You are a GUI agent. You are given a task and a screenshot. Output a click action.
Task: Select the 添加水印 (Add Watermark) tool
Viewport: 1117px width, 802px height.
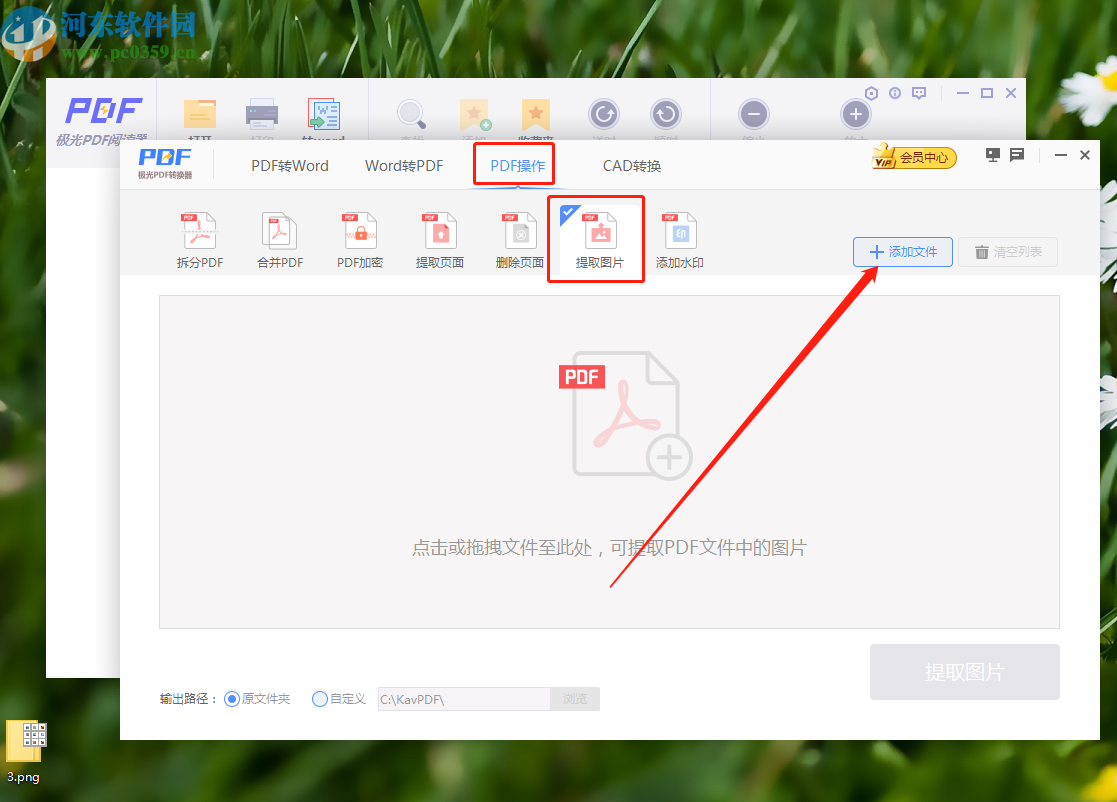(679, 238)
